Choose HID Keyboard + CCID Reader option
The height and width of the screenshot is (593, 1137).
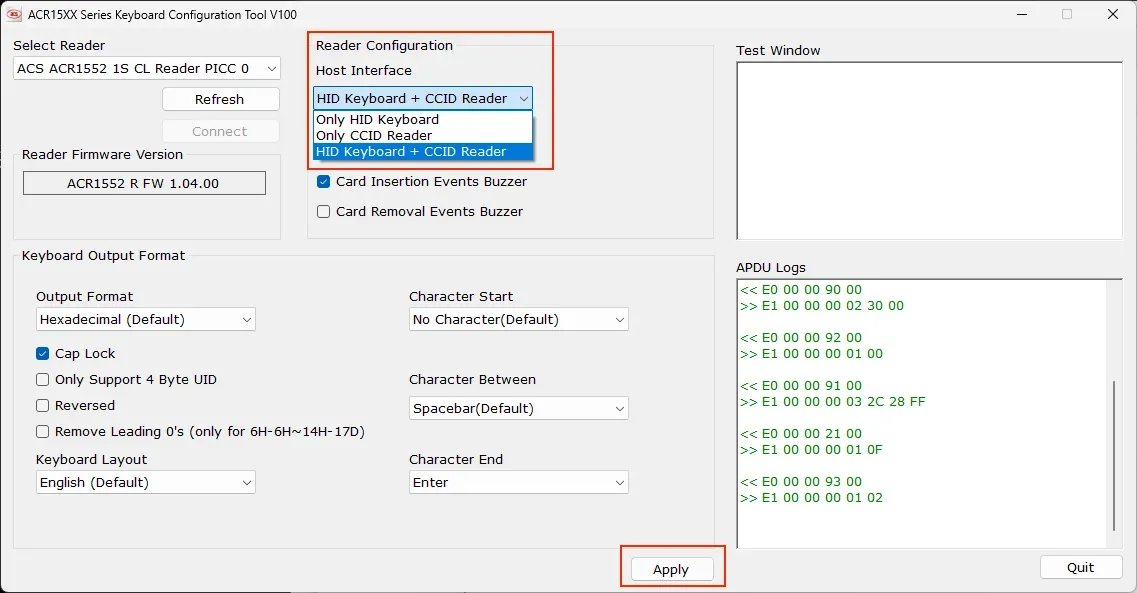tap(413, 151)
